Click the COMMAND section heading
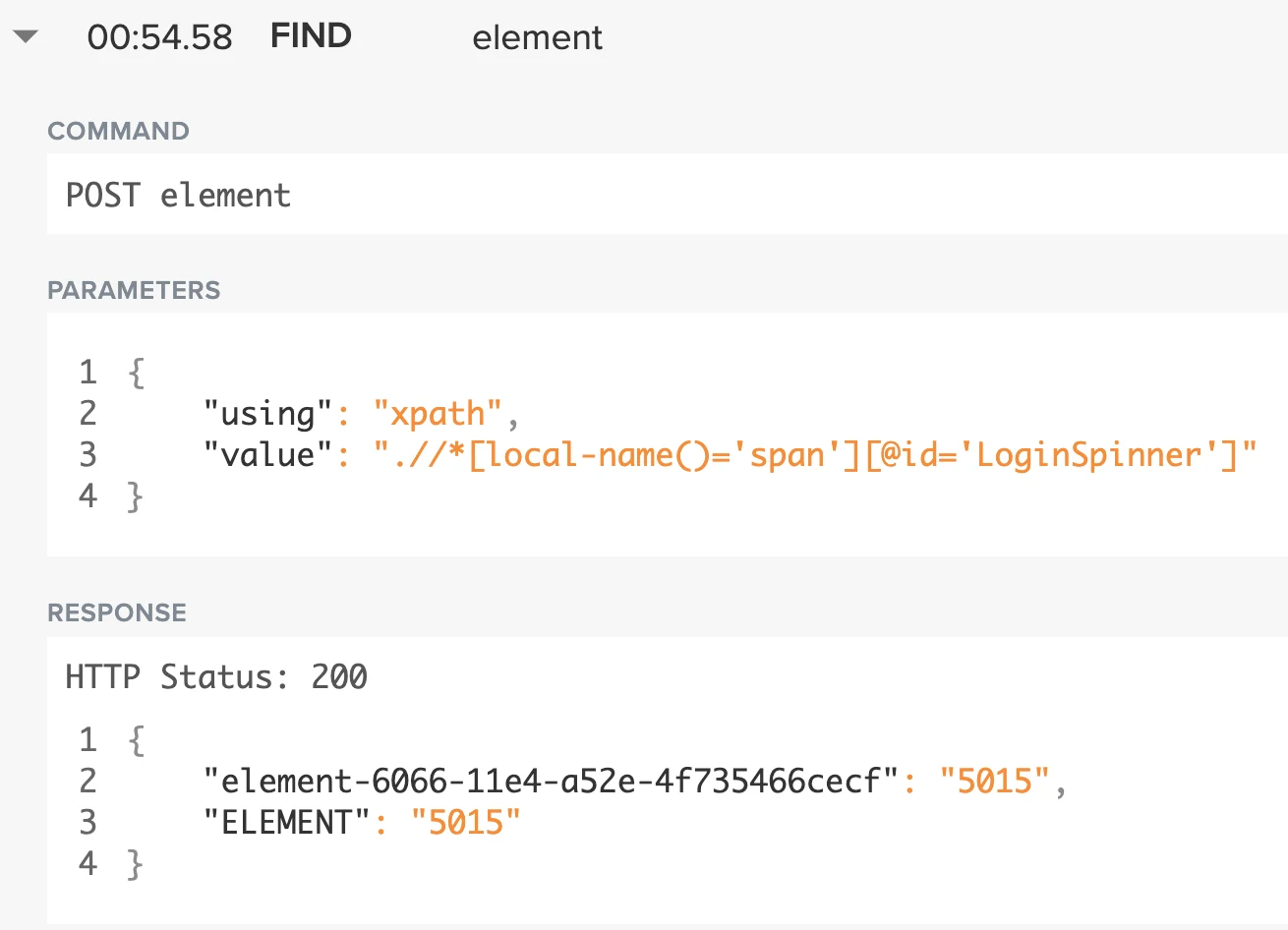The width and height of the screenshot is (1288, 930). coord(118,131)
